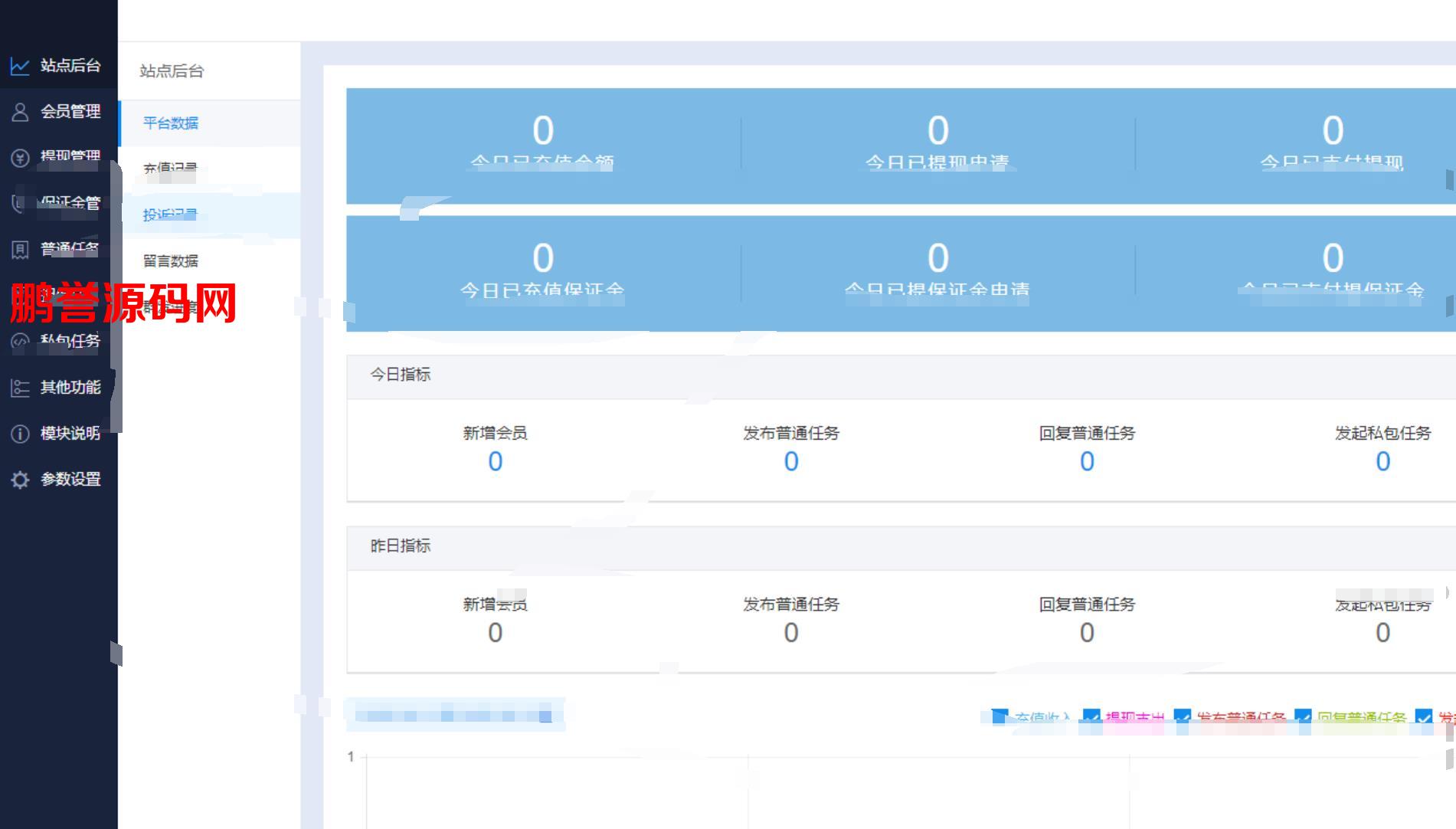This screenshot has height=829, width=1456.
Task: Click 回复普通任务 value under 昨日指标
Action: (x=1087, y=633)
